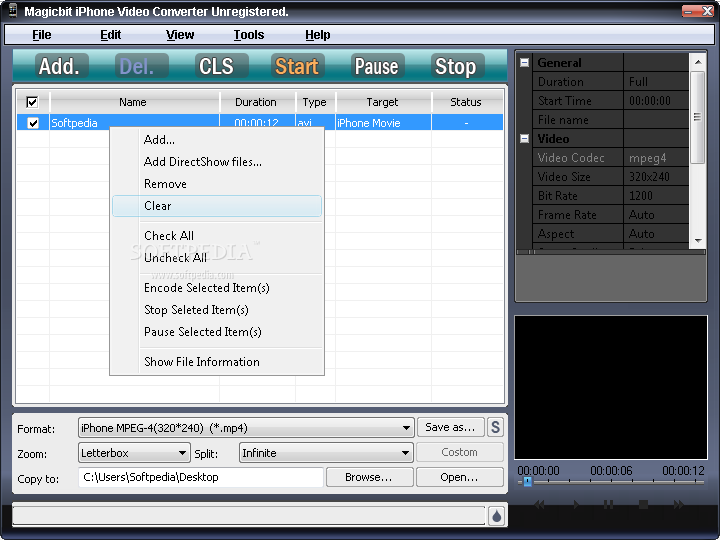Viewport: 720px width, 540px height.
Task: Open the Zoom Letterbox dropdown
Action: (x=134, y=453)
